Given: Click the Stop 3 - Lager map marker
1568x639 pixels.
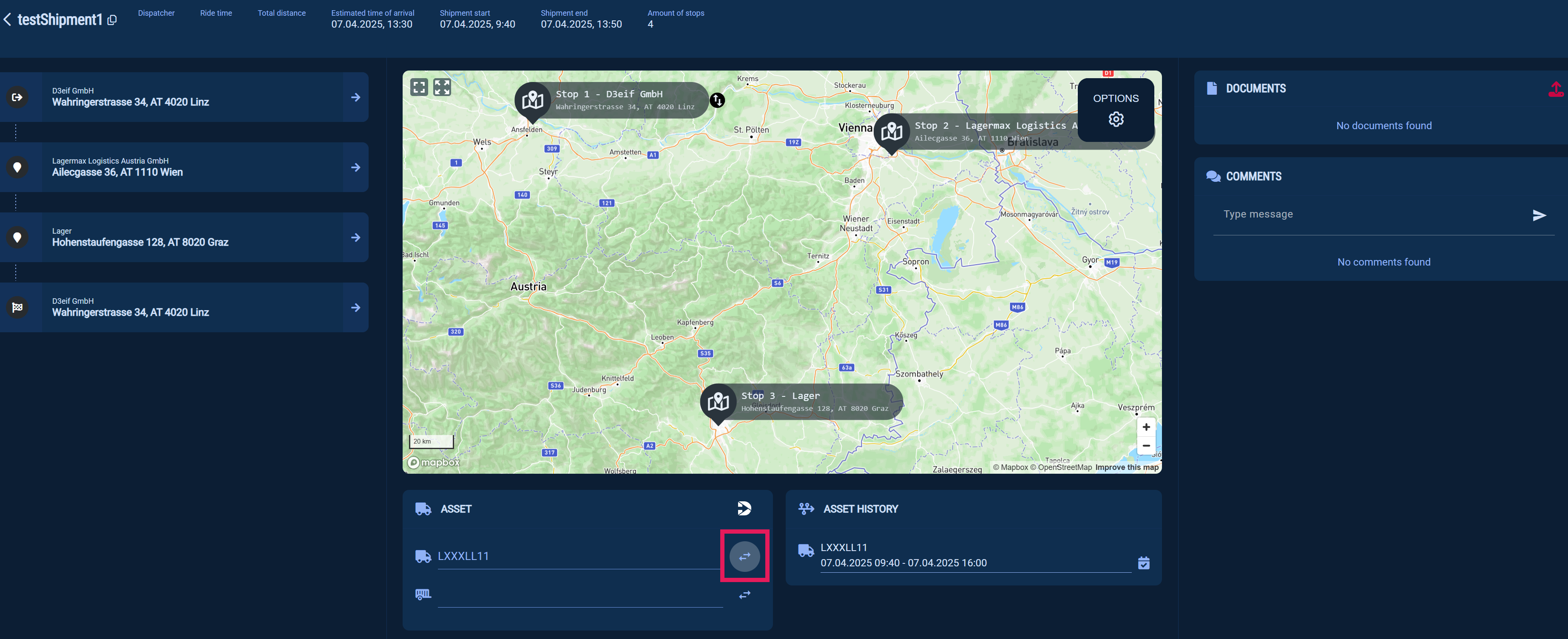Looking at the screenshot, I should click(718, 402).
